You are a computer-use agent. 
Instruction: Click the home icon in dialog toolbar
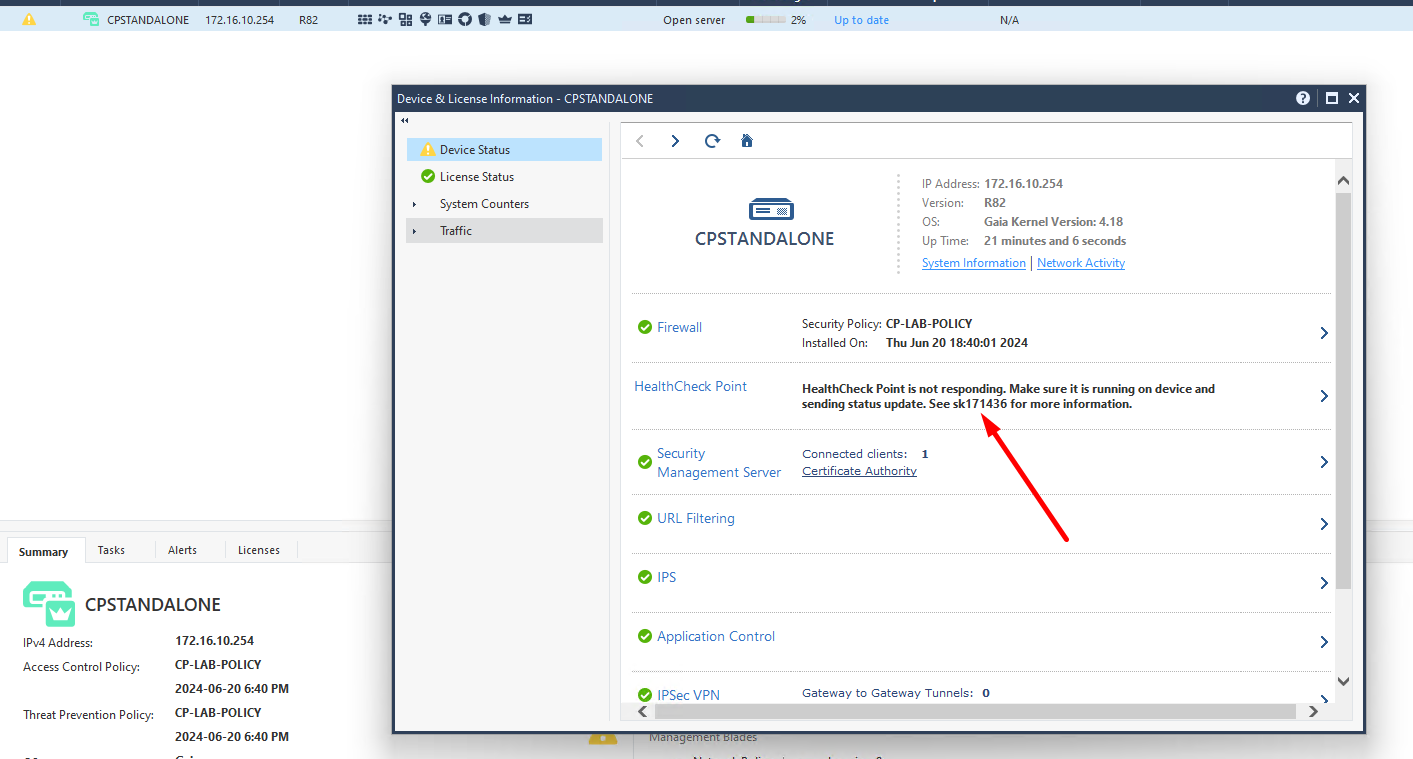[x=747, y=141]
